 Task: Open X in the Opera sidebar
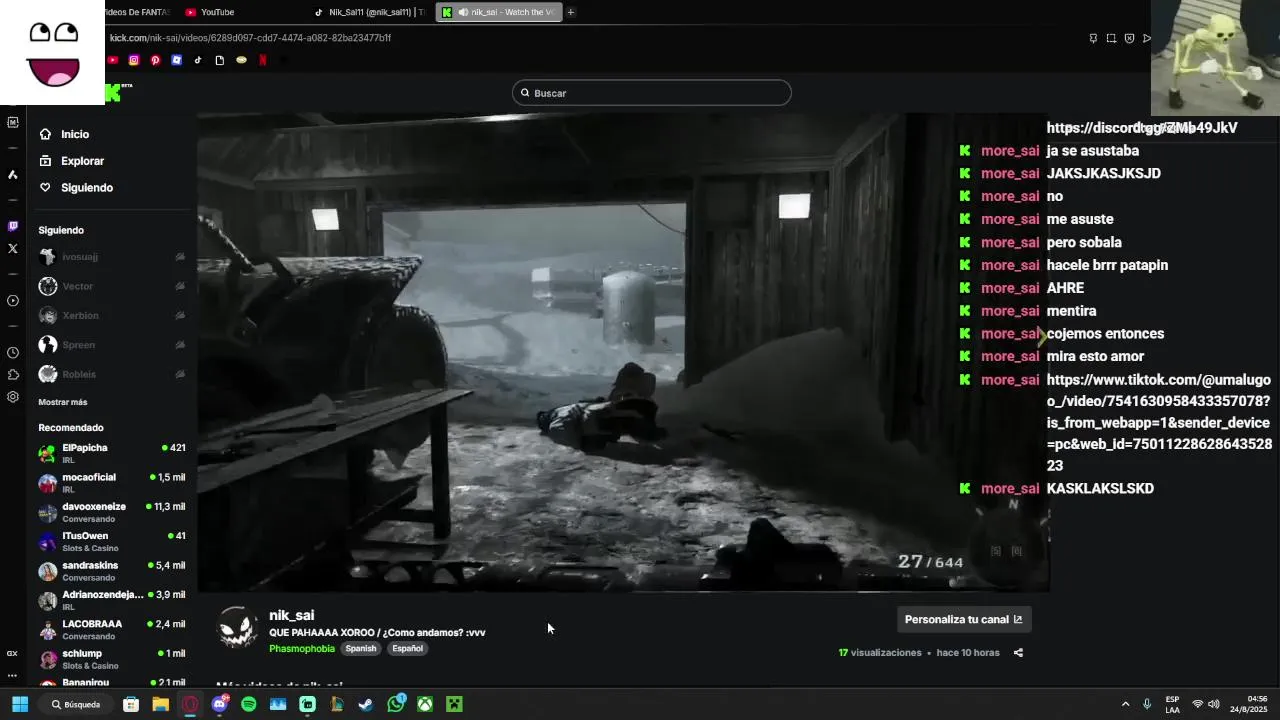click(x=12, y=248)
